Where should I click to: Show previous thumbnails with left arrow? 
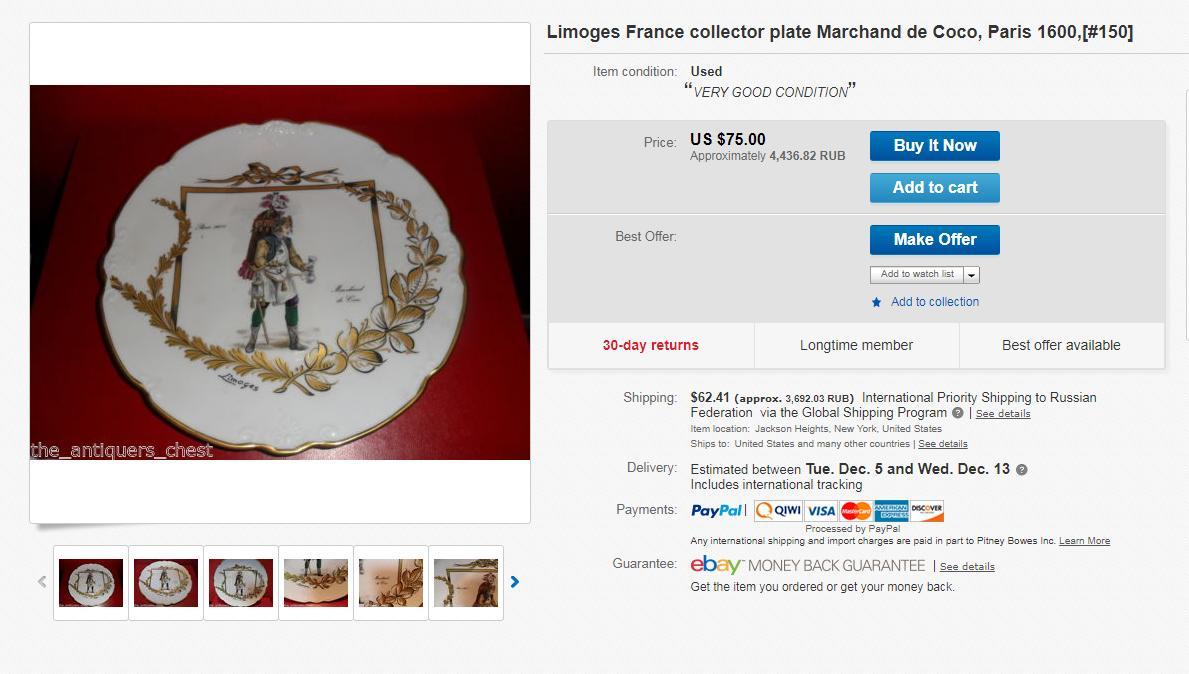coord(42,582)
